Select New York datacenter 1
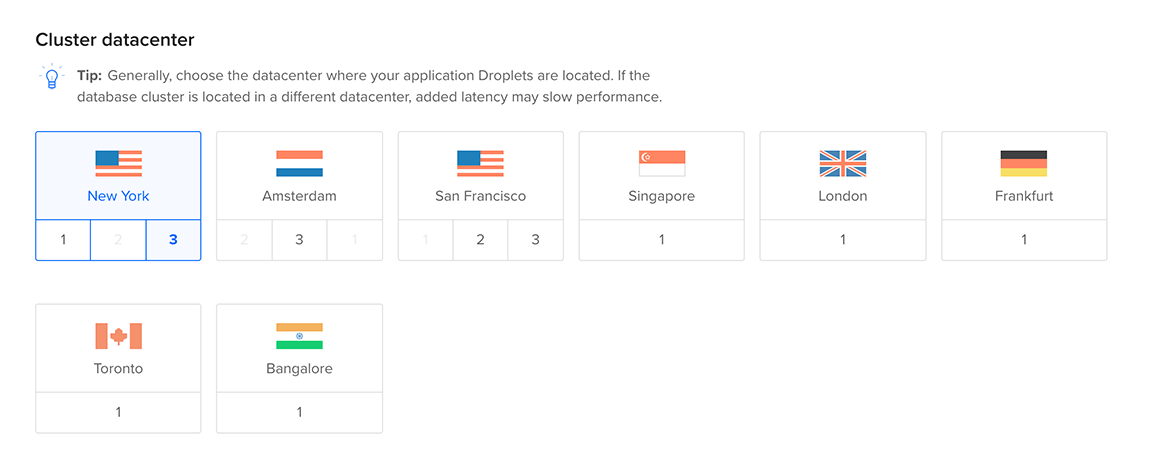 pos(63,240)
